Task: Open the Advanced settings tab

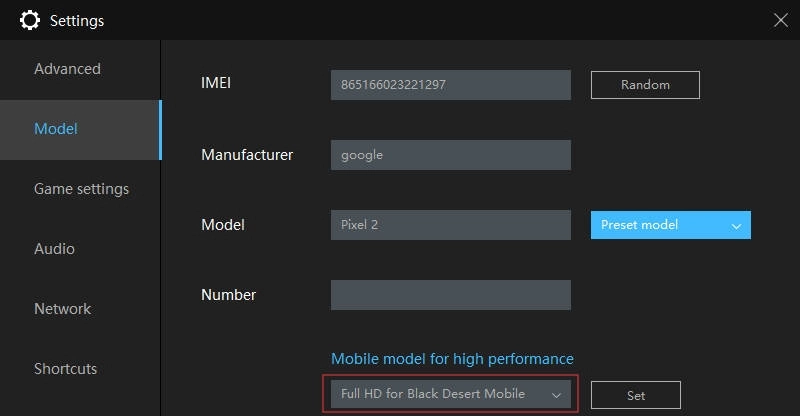Action: click(67, 69)
